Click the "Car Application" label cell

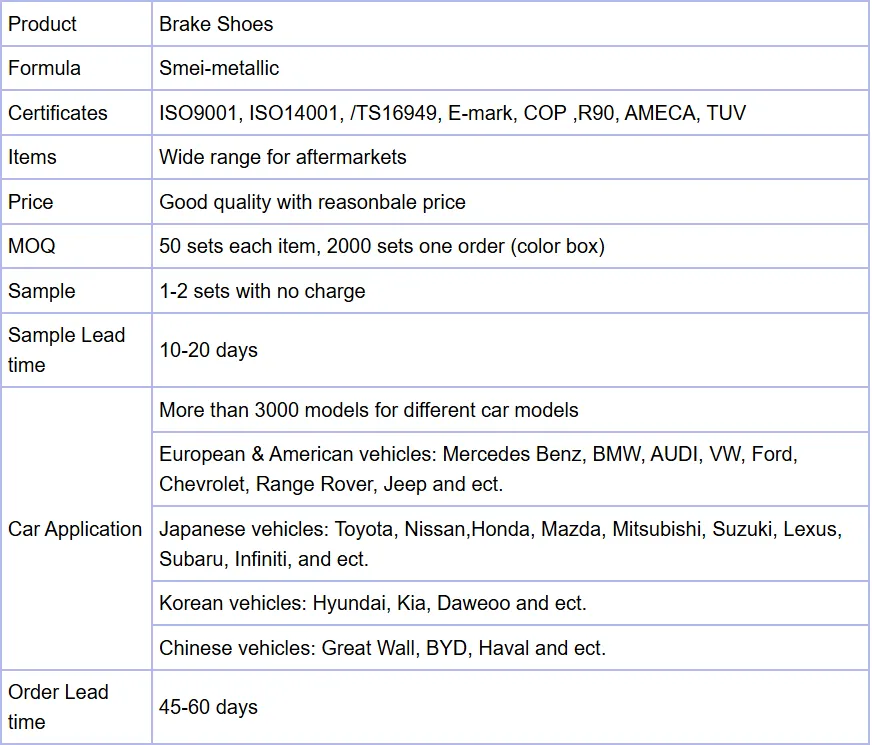tap(75, 529)
